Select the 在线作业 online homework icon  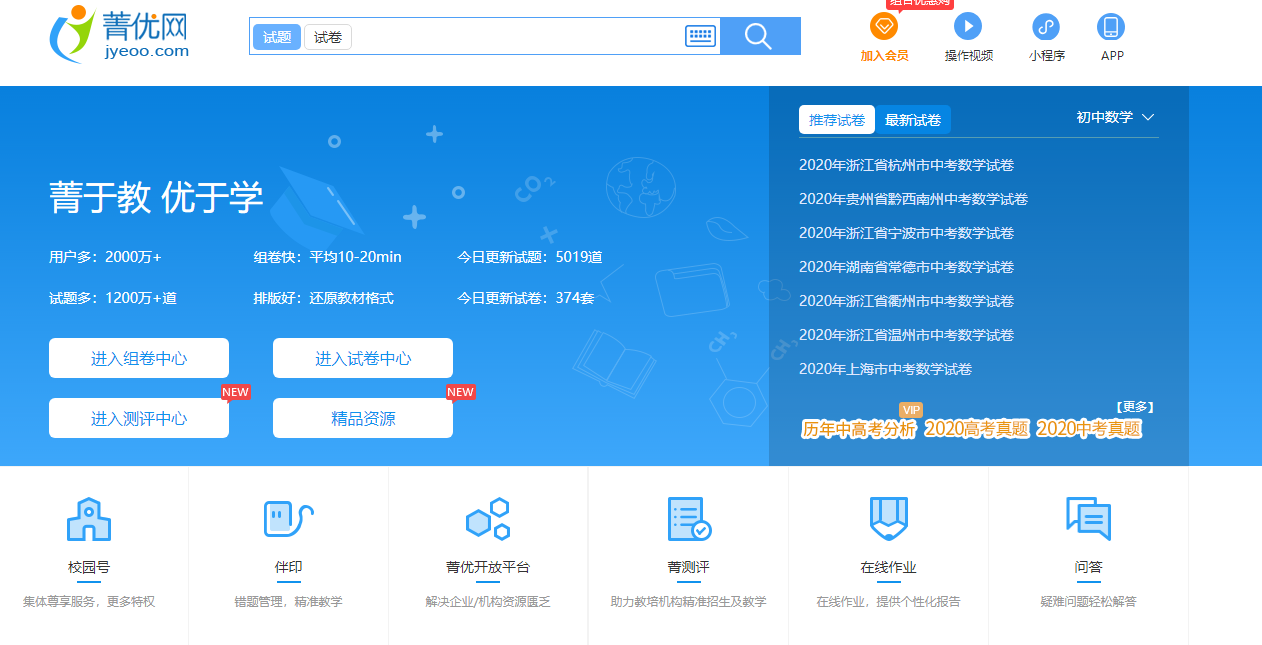click(888, 518)
